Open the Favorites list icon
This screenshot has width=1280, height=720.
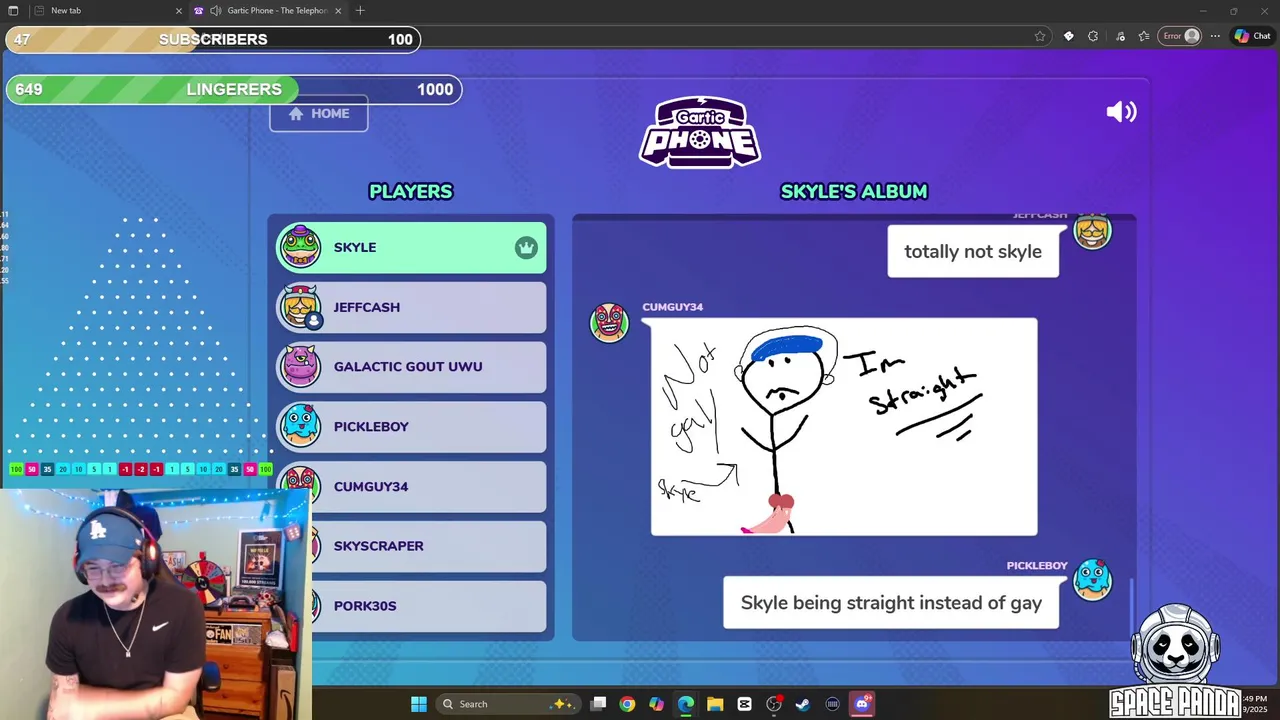[x=1144, y=36]
